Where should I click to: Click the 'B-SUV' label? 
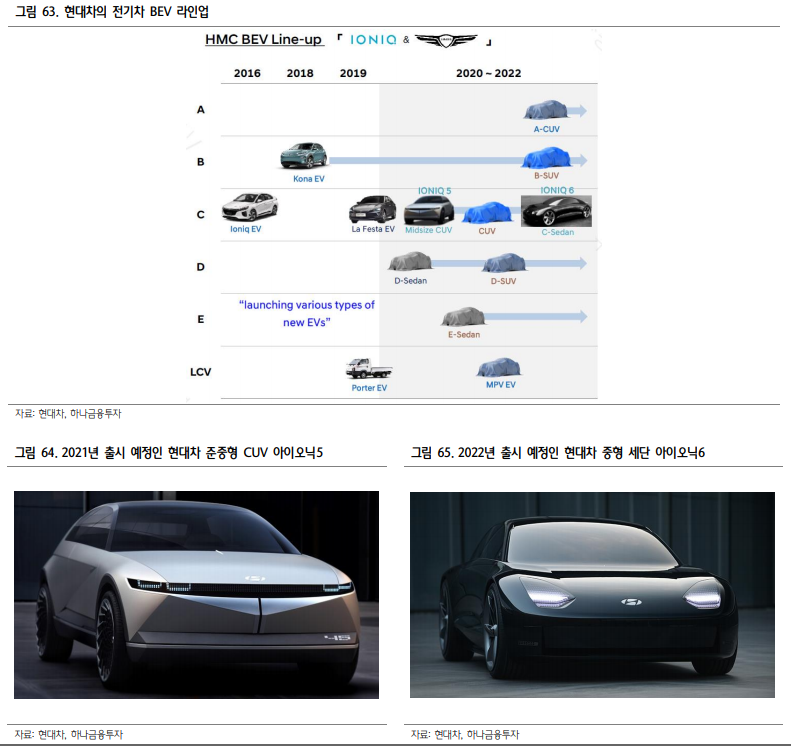tap(547, 176)
